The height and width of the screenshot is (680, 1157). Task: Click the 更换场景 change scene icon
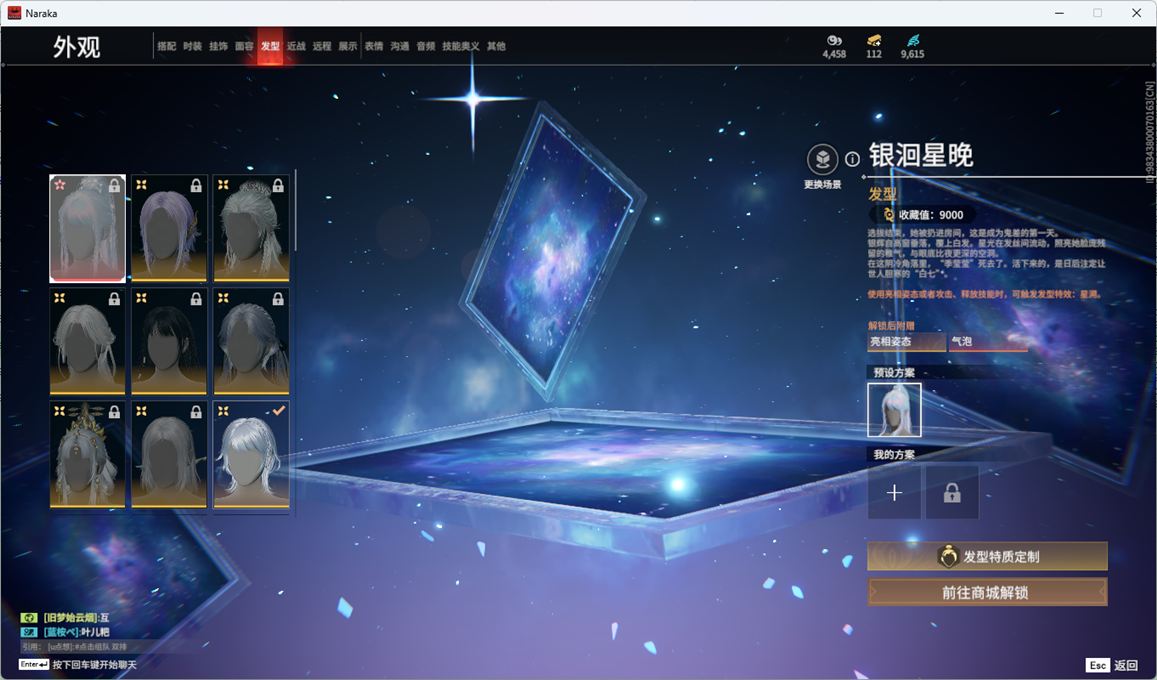tap(823, 159)
